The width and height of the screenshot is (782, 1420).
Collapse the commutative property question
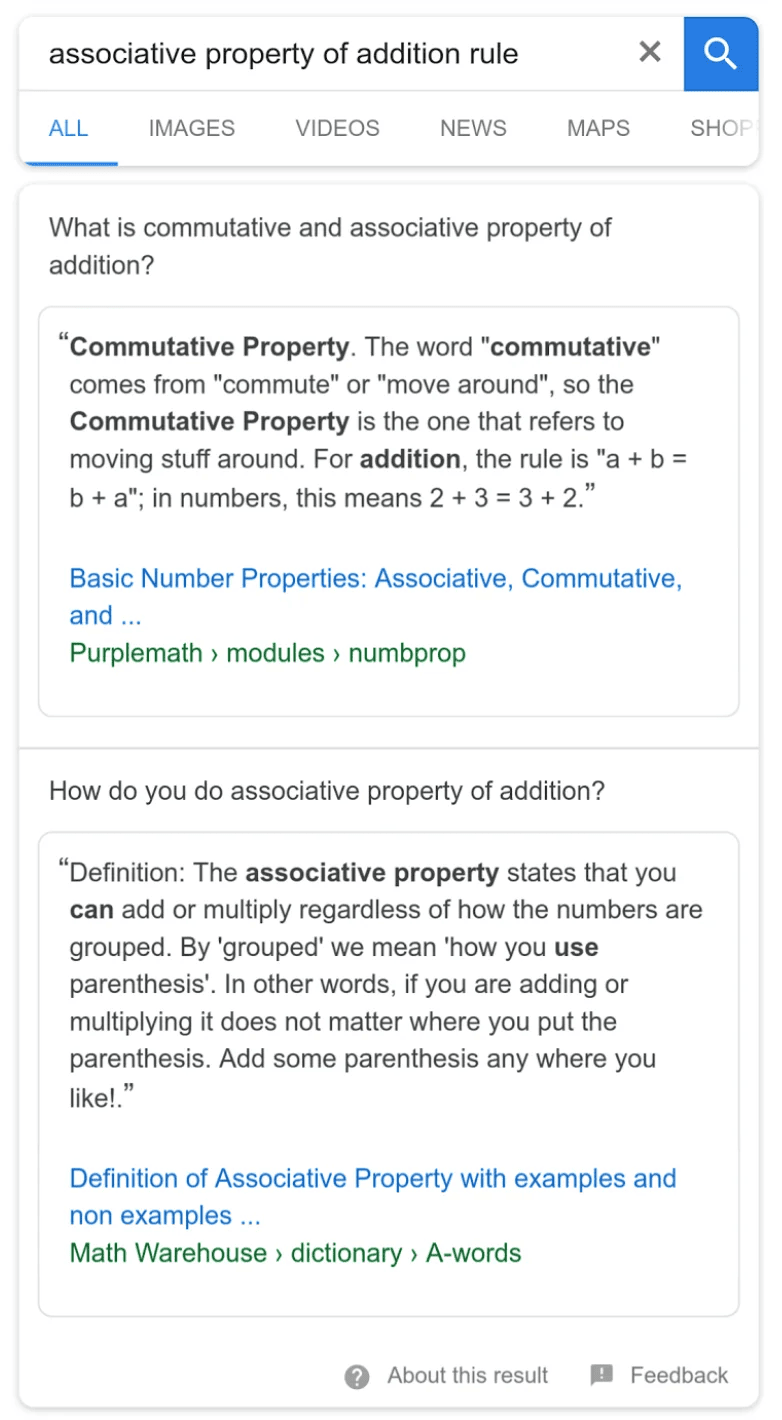pyautogui.click(x=330, y=246)
